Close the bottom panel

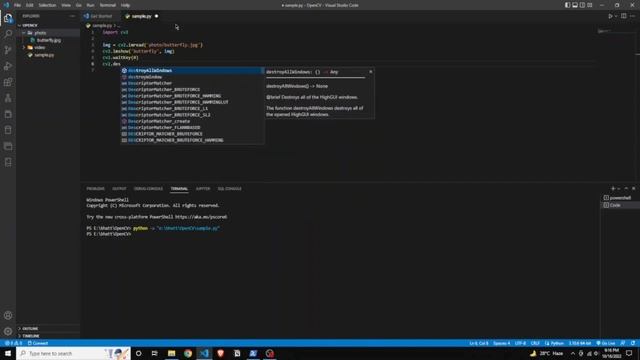pos(633,189)
